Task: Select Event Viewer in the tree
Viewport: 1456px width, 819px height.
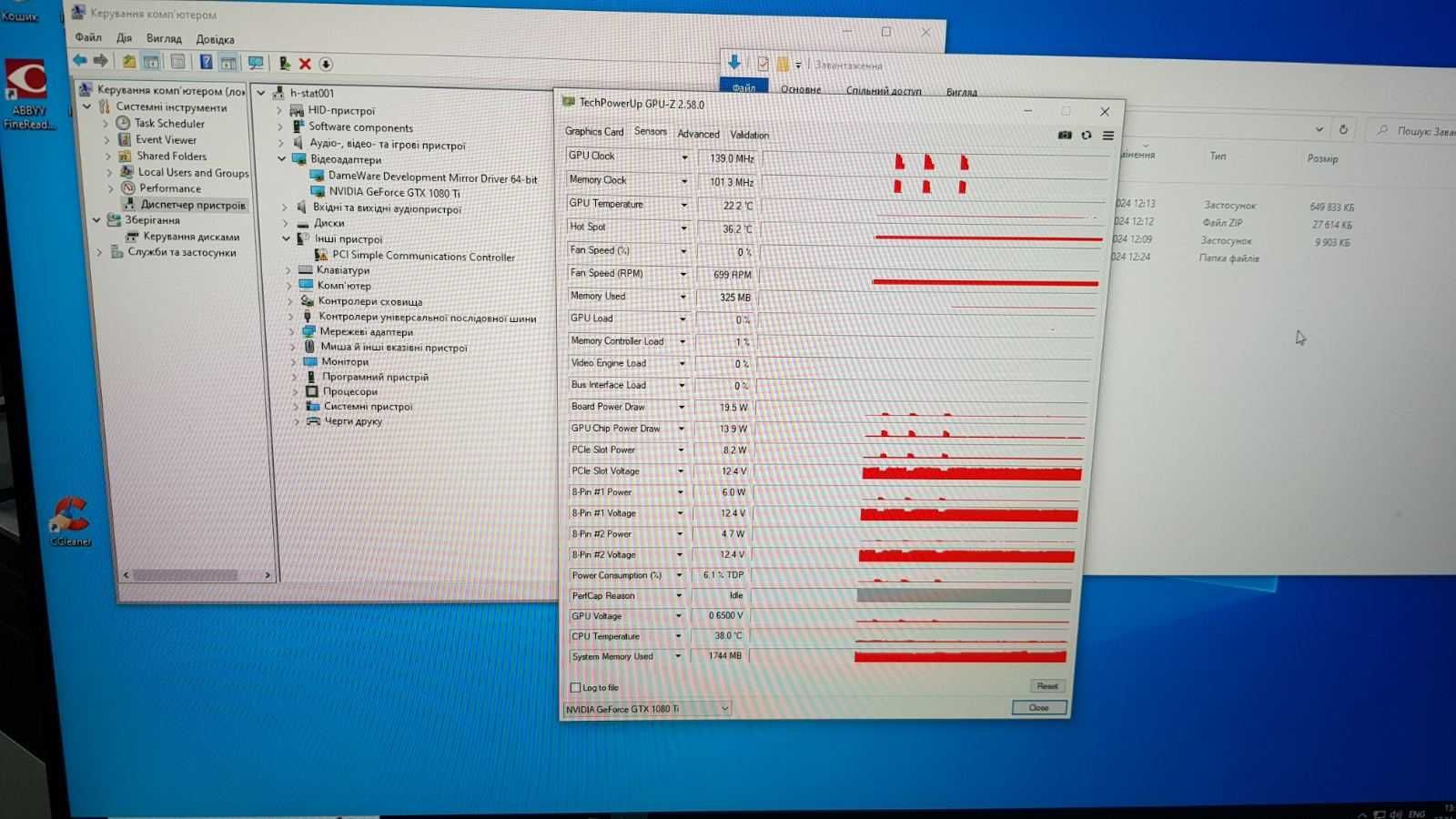Action: coord(166,139)
